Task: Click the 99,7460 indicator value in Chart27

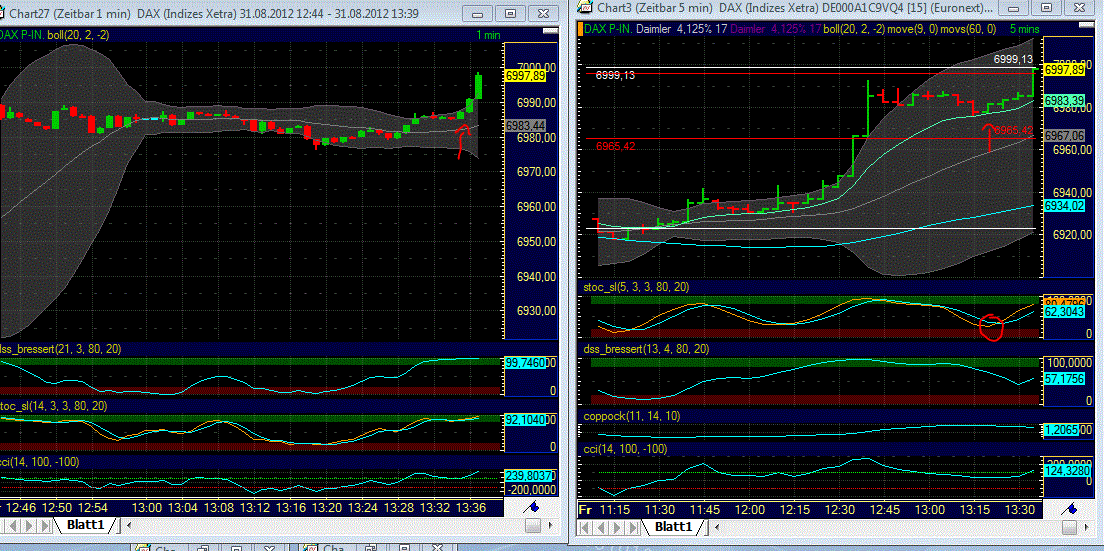Action: [525, 363]
